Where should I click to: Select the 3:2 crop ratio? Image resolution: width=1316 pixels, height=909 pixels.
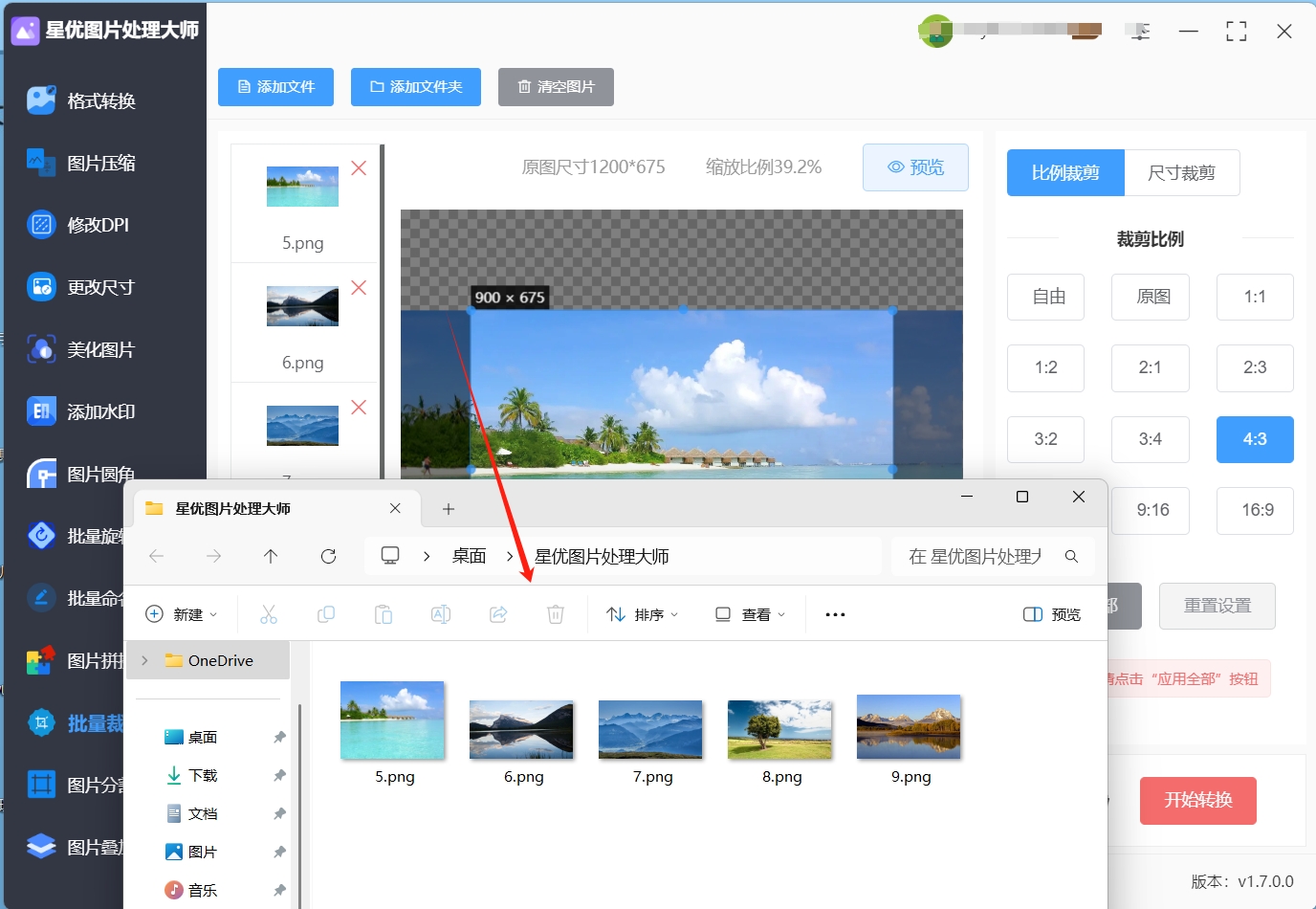pyautogui.click(x=1045, y=440)
